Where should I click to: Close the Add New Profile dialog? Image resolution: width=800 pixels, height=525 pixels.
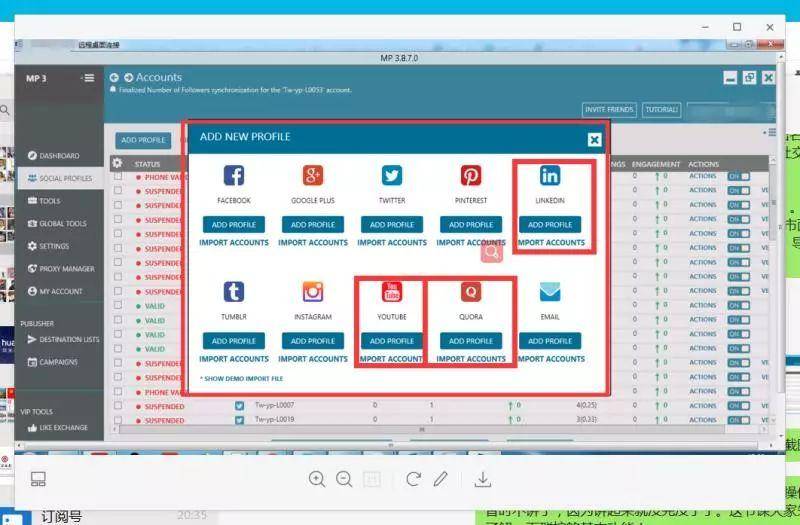pyautogui.click(x=594, y=140)
